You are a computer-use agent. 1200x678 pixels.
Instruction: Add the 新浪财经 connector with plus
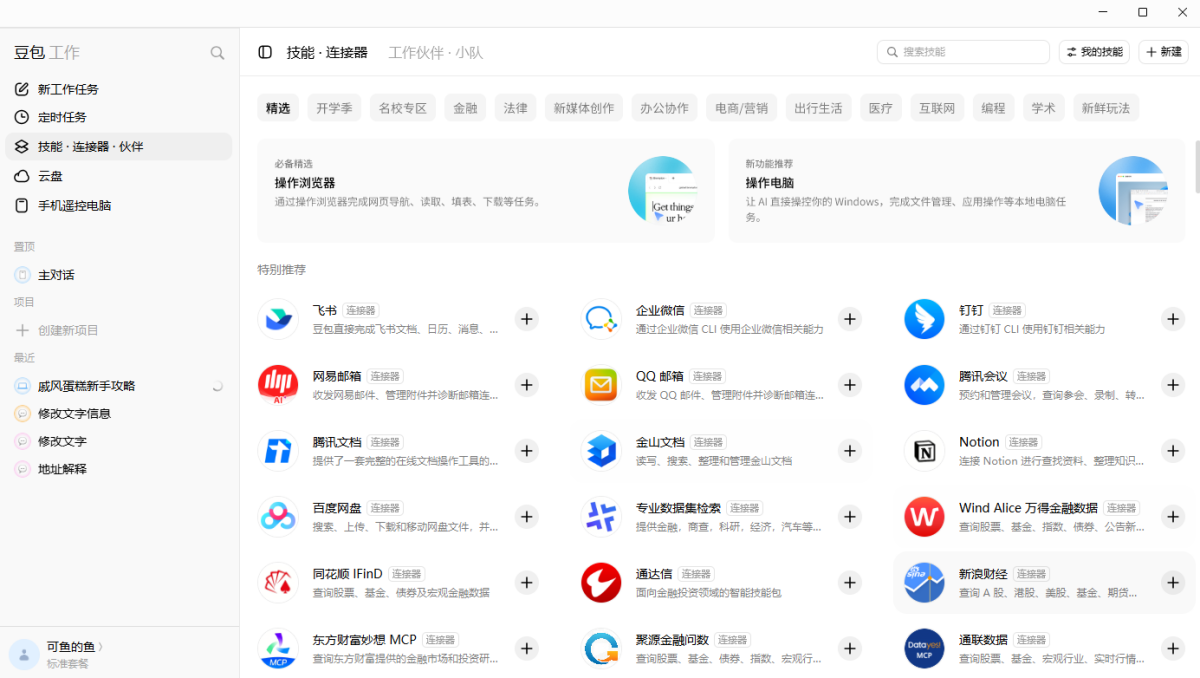1173,583
